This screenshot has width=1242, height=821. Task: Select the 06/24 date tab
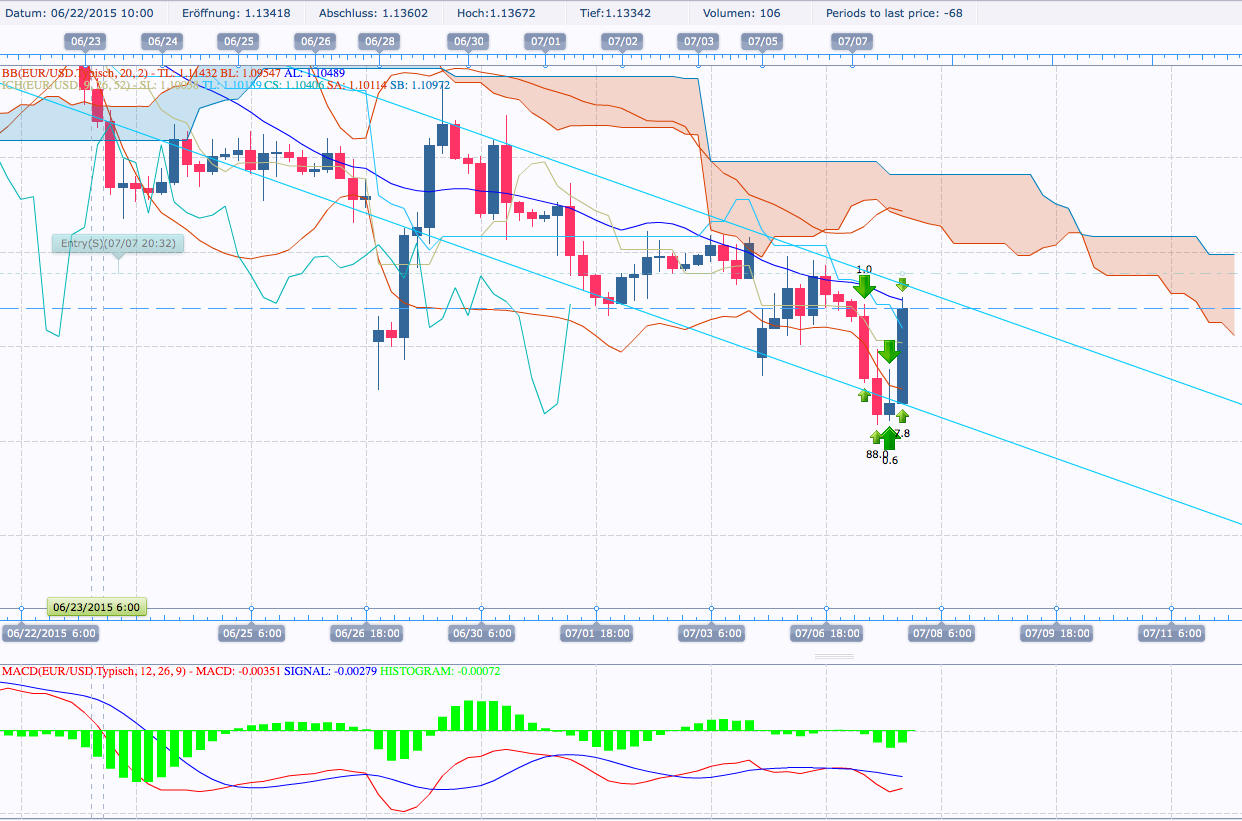pyautogui.click(x=164, y=41)
